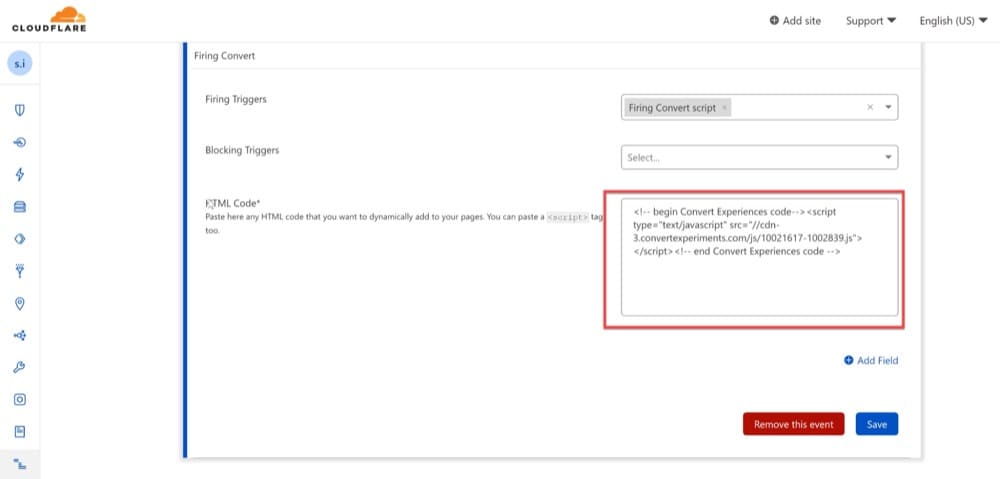This screenshot has width=1000, height=479.
Task: Open the Blocking Triggers Select field
Action: click(x=760, y=158)
